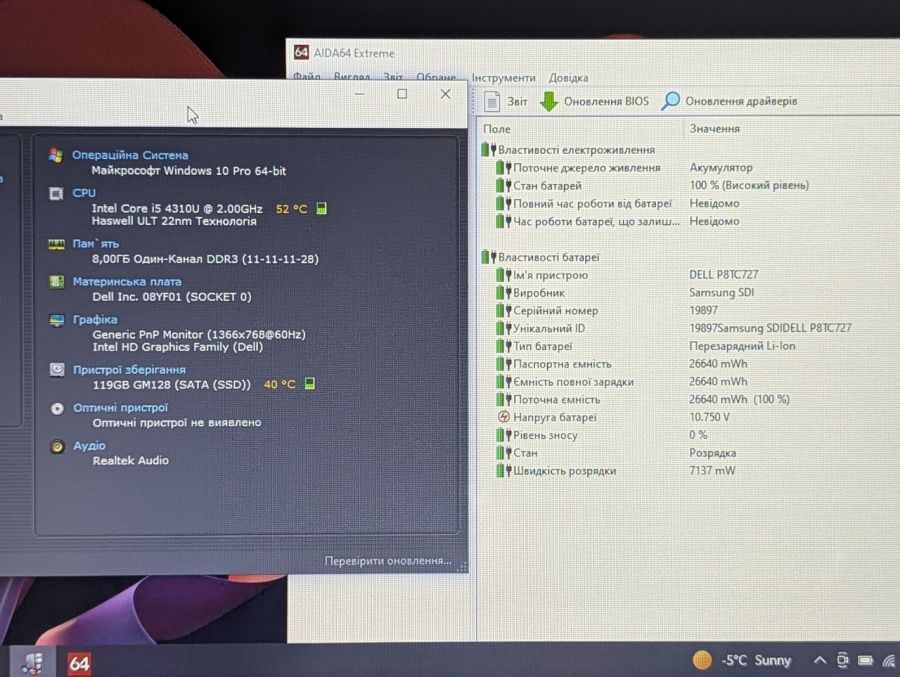Click the value DELL P8TC727

[723, 275]
